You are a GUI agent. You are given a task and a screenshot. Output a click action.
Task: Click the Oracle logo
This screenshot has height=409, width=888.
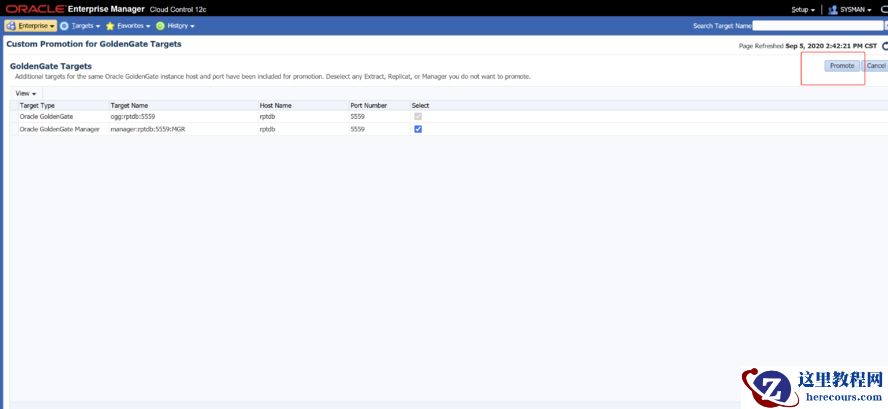[x=35, y=9]
